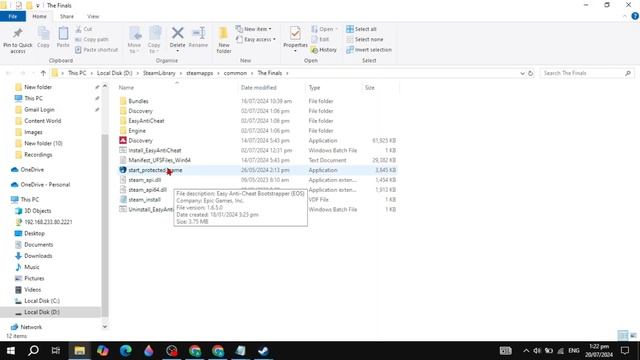Click Invert selection in ribbon
This screenshot has height=360, width=640.
tap(369, 49)
